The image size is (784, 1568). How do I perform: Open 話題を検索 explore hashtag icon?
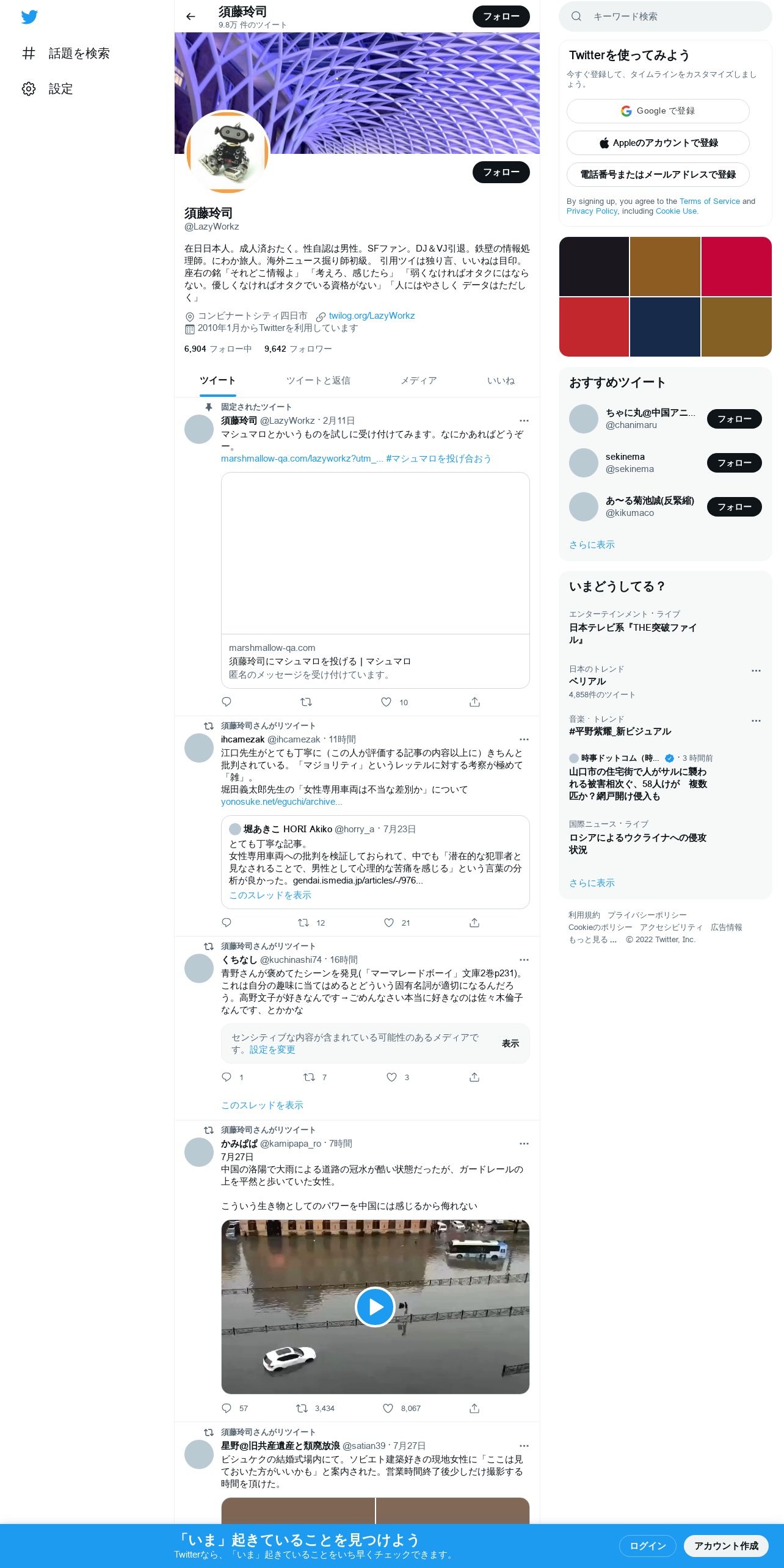coord(29,53)
